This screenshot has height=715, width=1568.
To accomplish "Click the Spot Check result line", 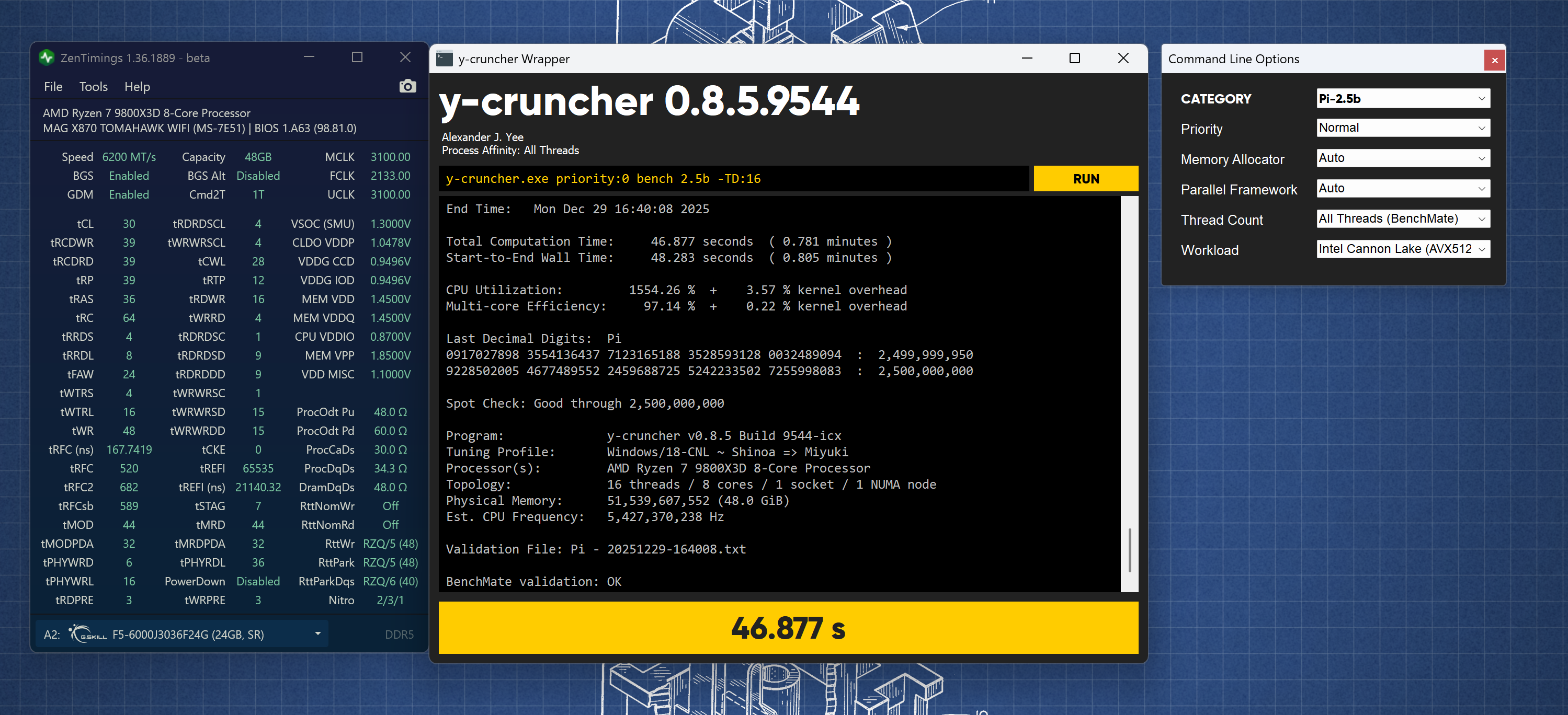I will point(585,403).
